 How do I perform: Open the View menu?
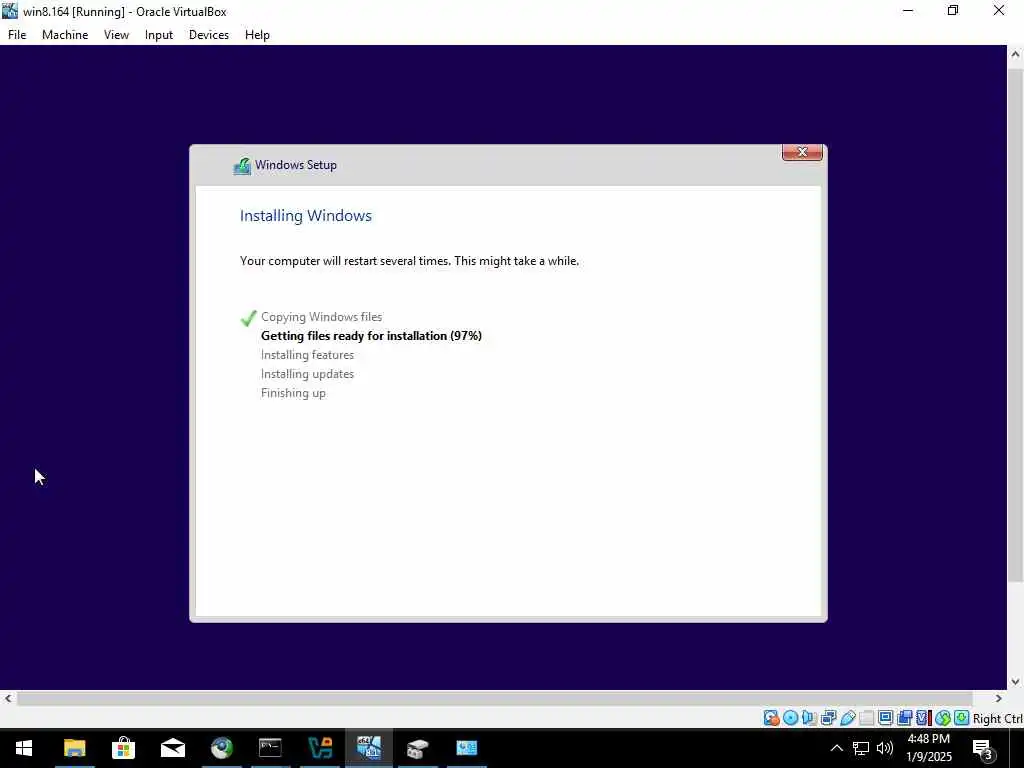[116, 35]
